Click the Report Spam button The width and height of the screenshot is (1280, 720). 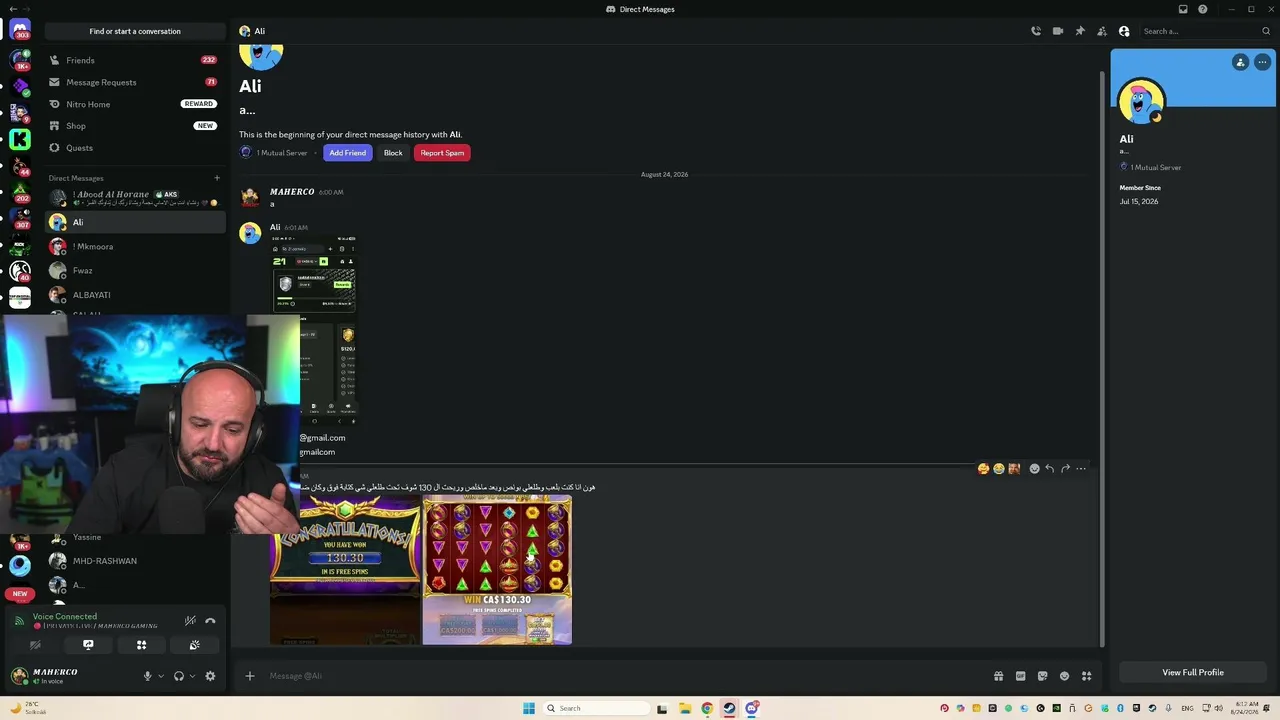pyautogui.click(x=442, y=153)
